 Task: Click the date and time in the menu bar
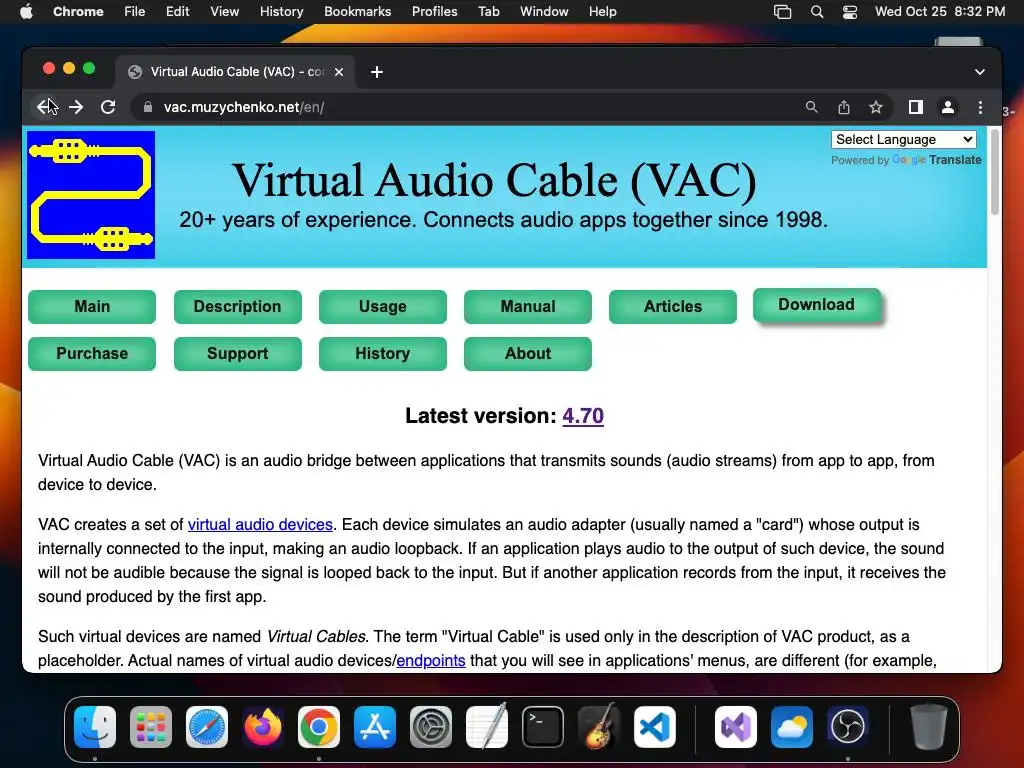pos(940,12)
